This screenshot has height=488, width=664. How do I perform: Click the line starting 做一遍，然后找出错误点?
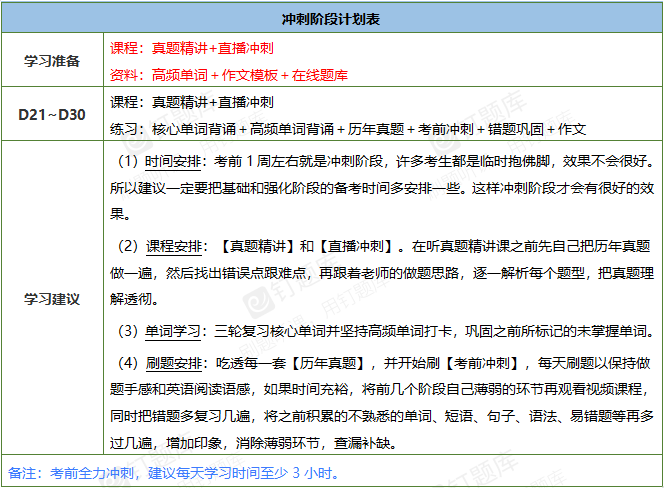(x=382, y=273)
